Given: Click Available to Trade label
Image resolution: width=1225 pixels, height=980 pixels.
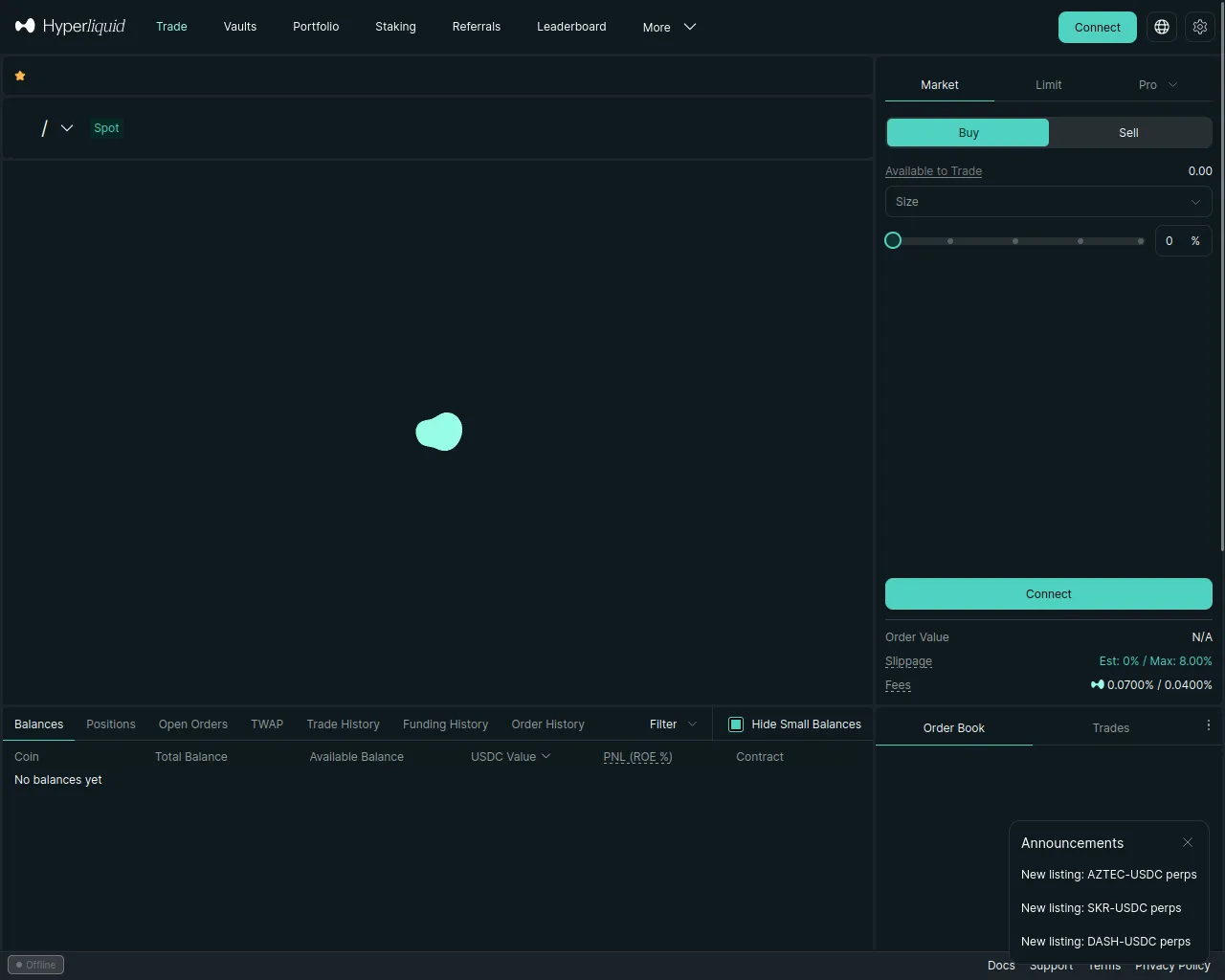Looking at the screenshot, I should pos(933,171).
